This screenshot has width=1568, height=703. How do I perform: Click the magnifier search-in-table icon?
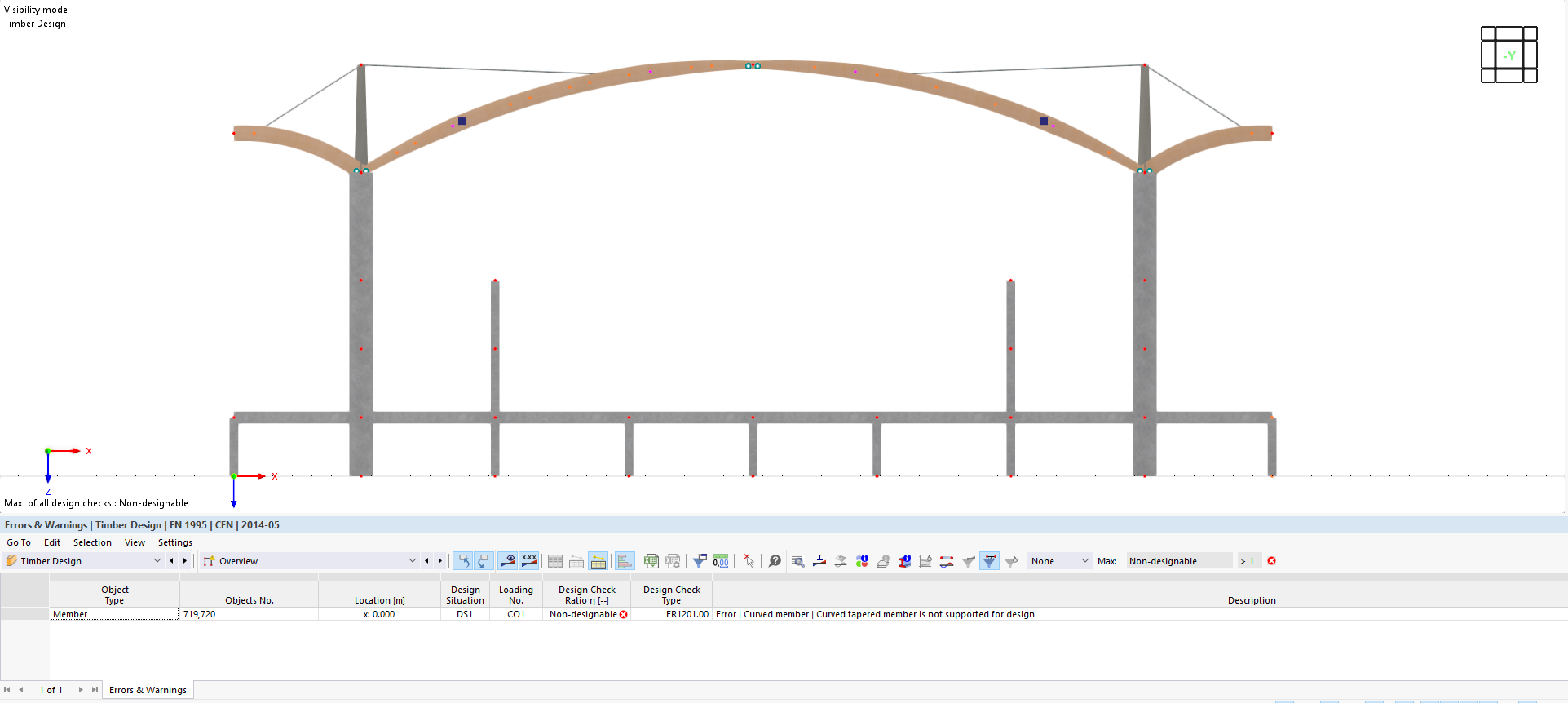pyautogui.click(x=798, y=561)
